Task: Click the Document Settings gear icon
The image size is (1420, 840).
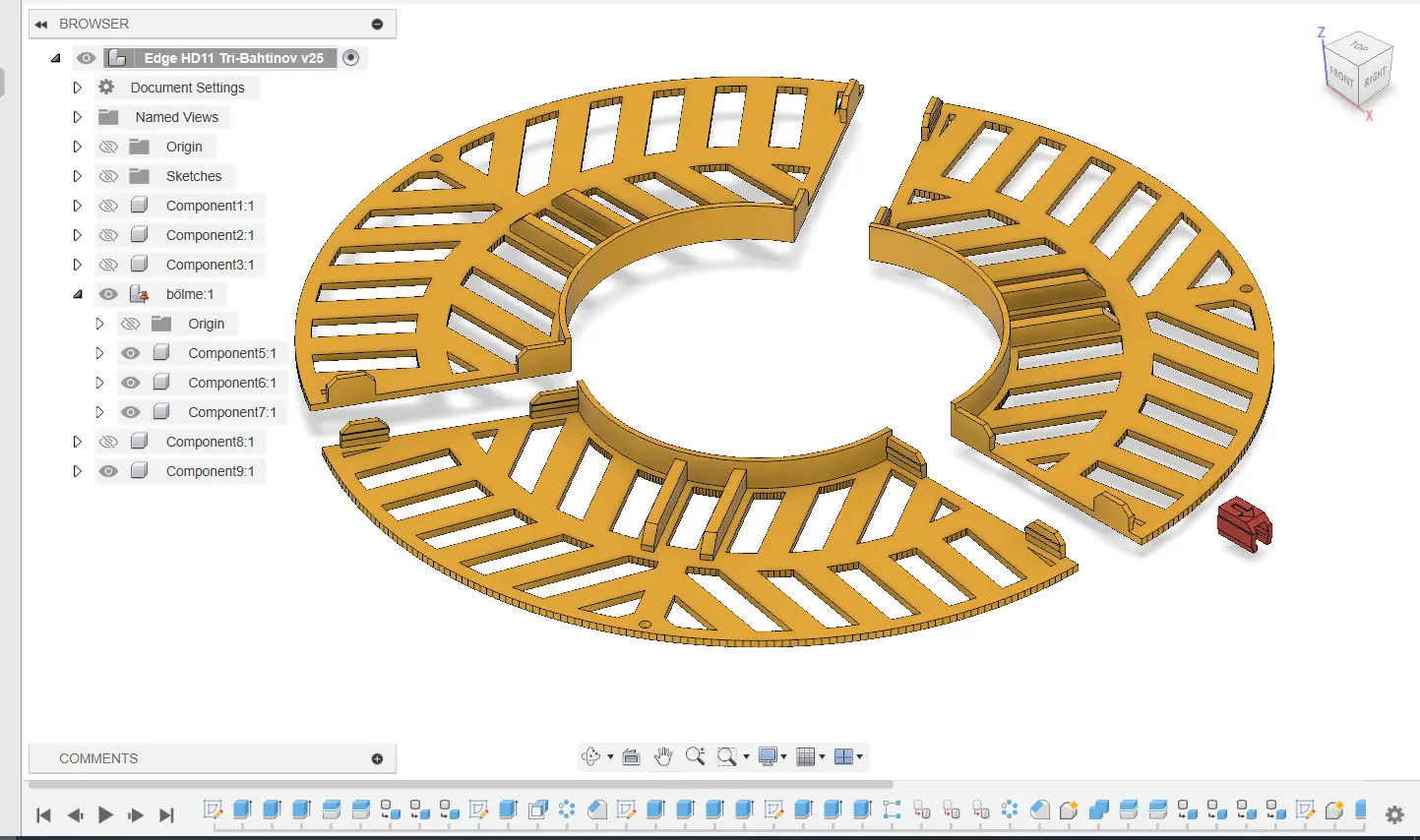Action: 106,88
